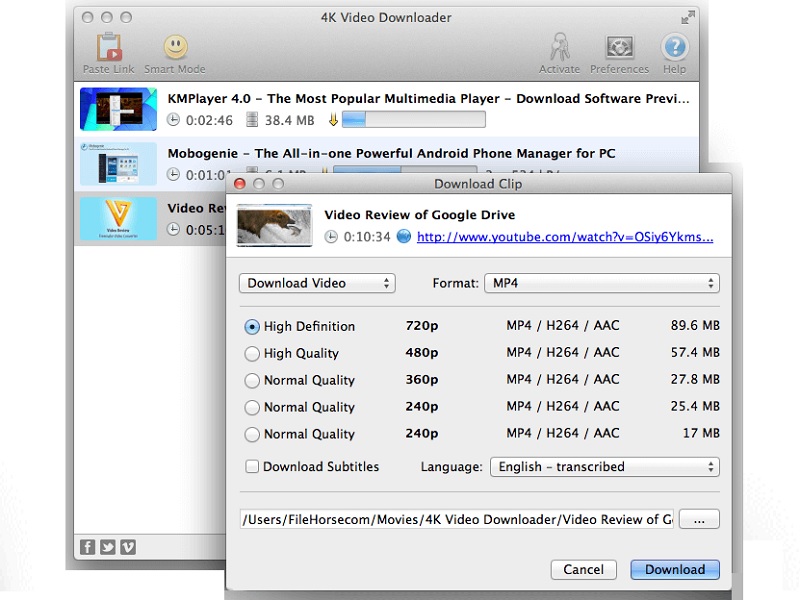
Task: Click the '720p' resolution text
Action: 422,326
